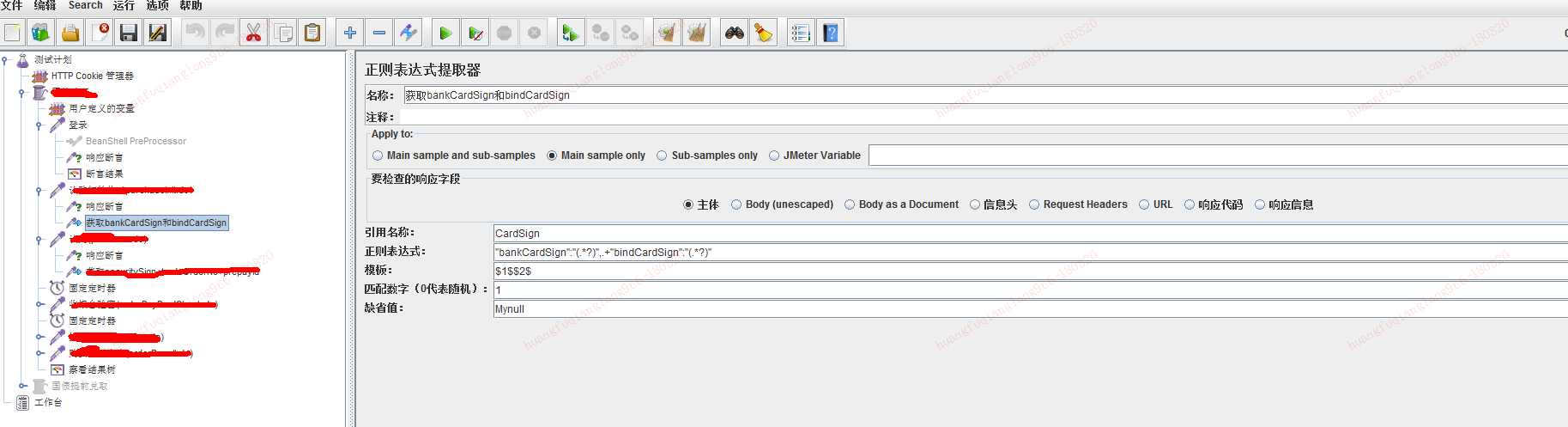This screenshot has height=427, width=1568.
Task: Collapse the thread group above 用户定义的变量
Action: [x=22, y=93]
